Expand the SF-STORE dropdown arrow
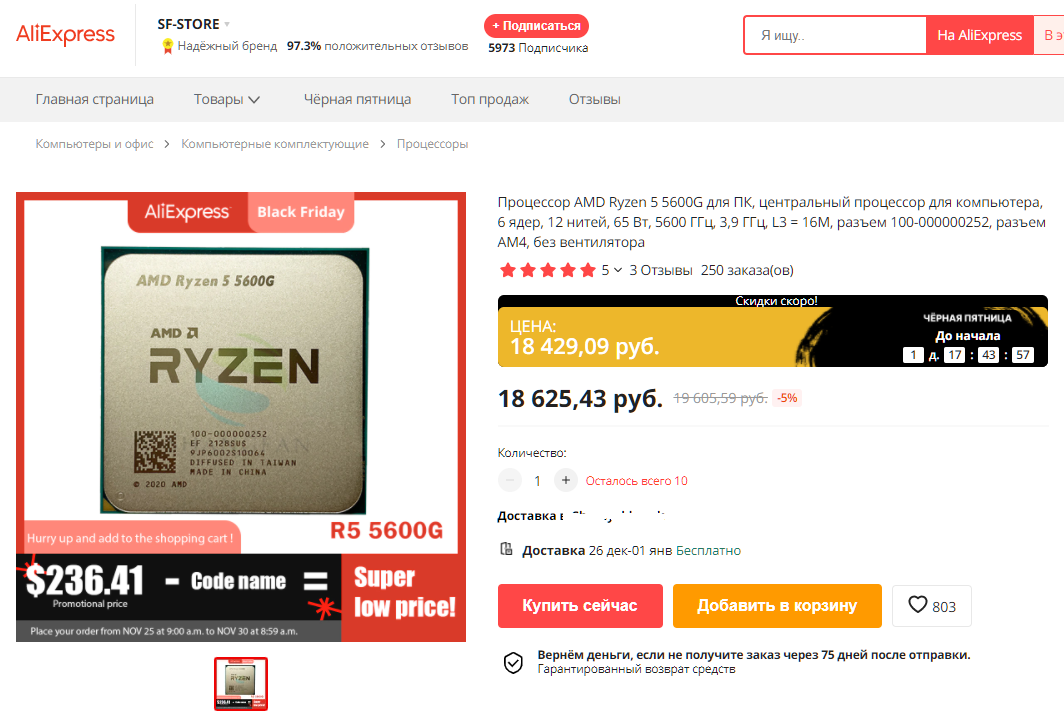 227,24
